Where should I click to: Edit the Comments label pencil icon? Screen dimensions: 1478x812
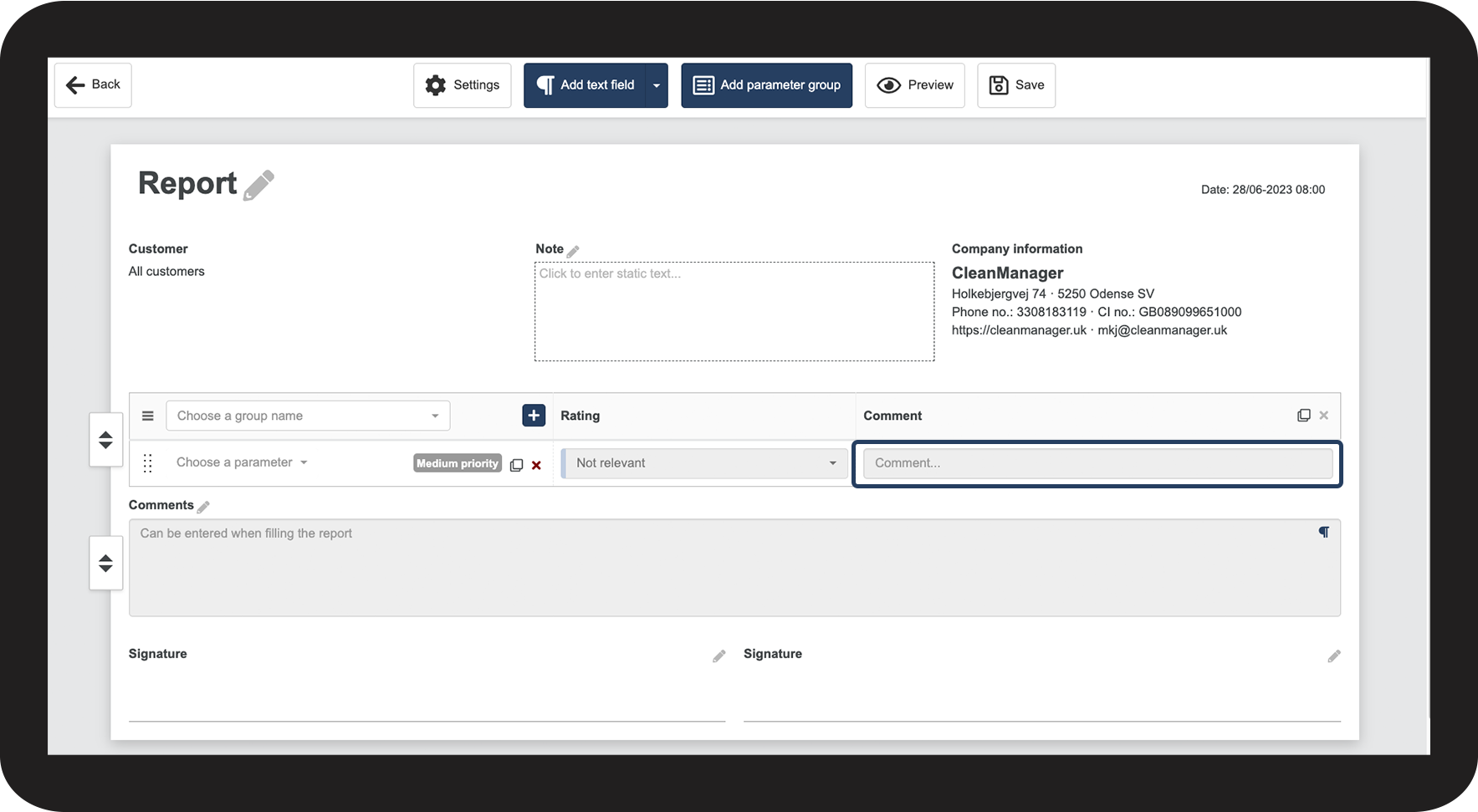click(x=203, y=507)
